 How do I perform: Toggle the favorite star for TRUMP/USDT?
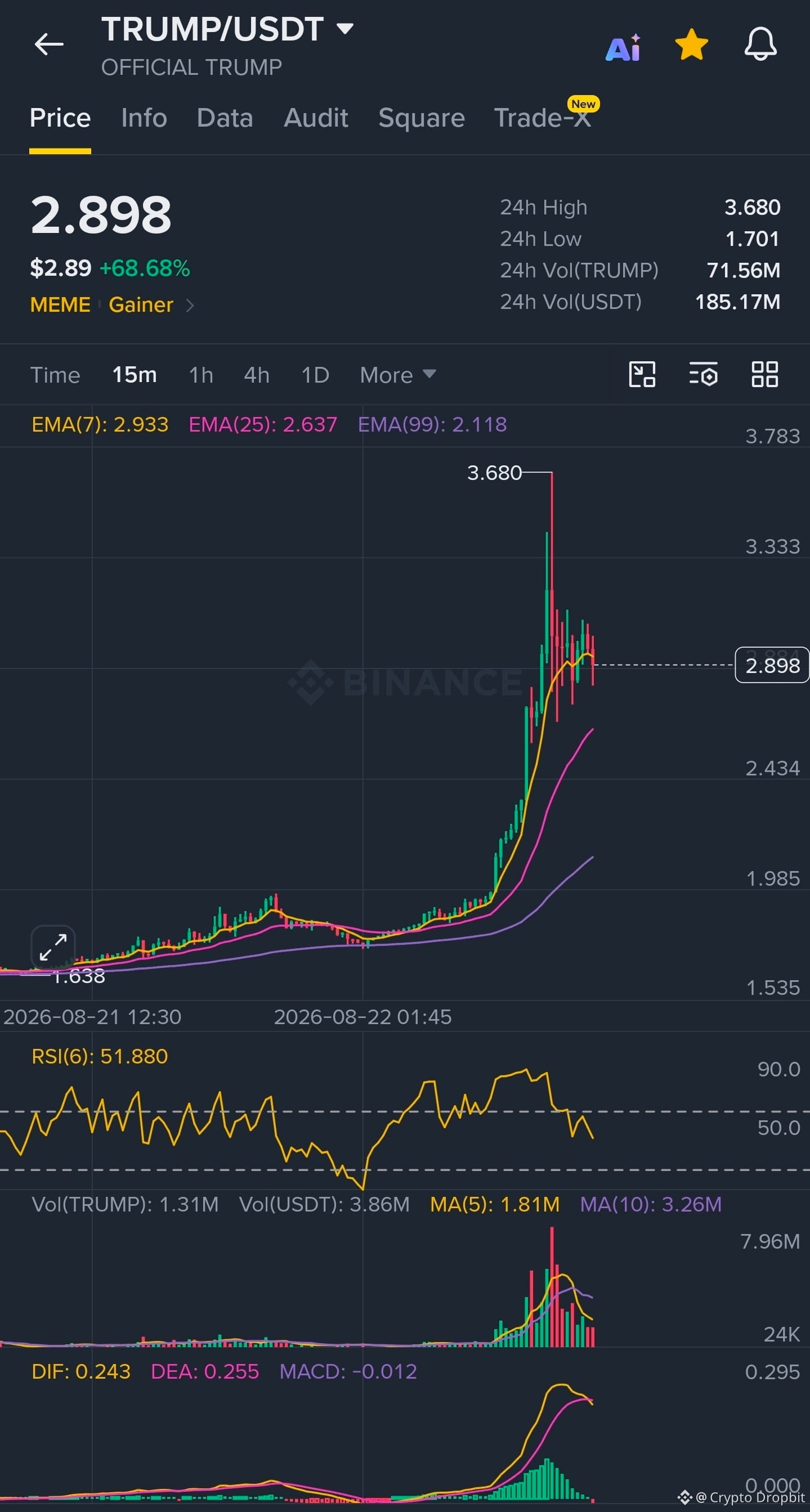[691, 44]
